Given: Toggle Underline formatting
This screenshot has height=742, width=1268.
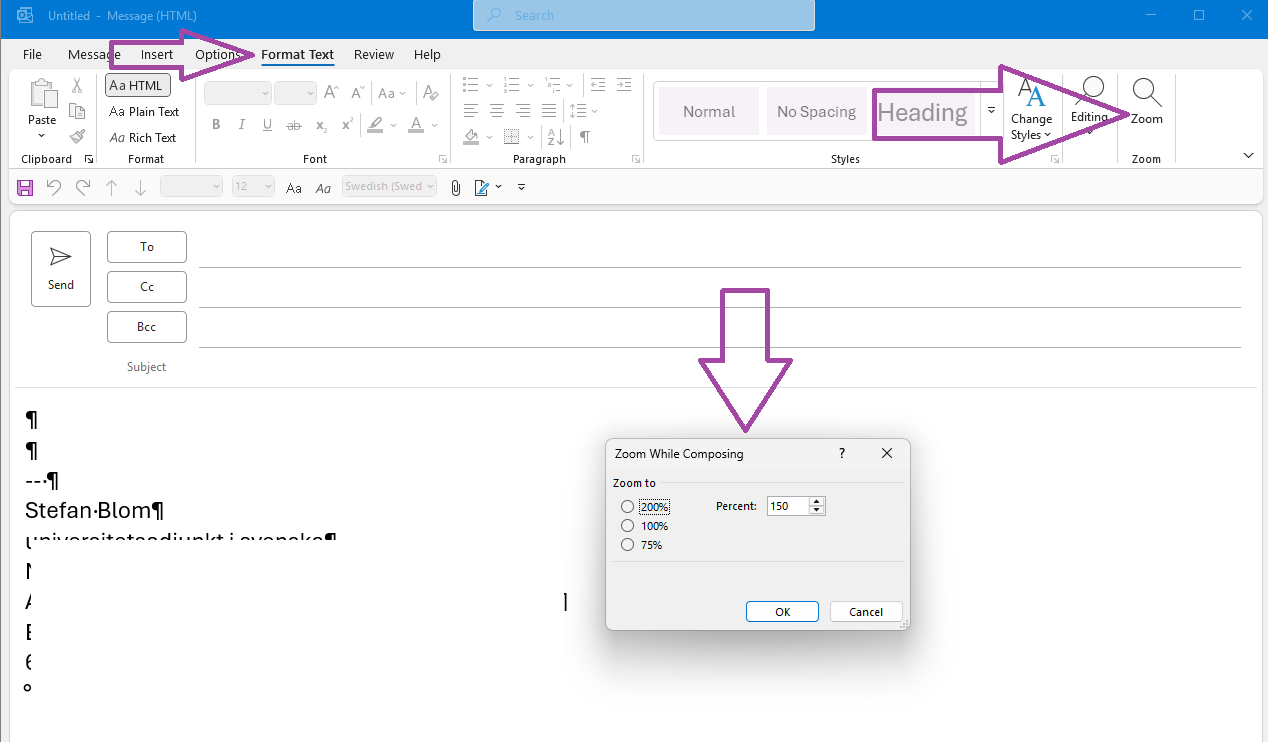Looking at the screenshot, I should (x=267, y=125).
